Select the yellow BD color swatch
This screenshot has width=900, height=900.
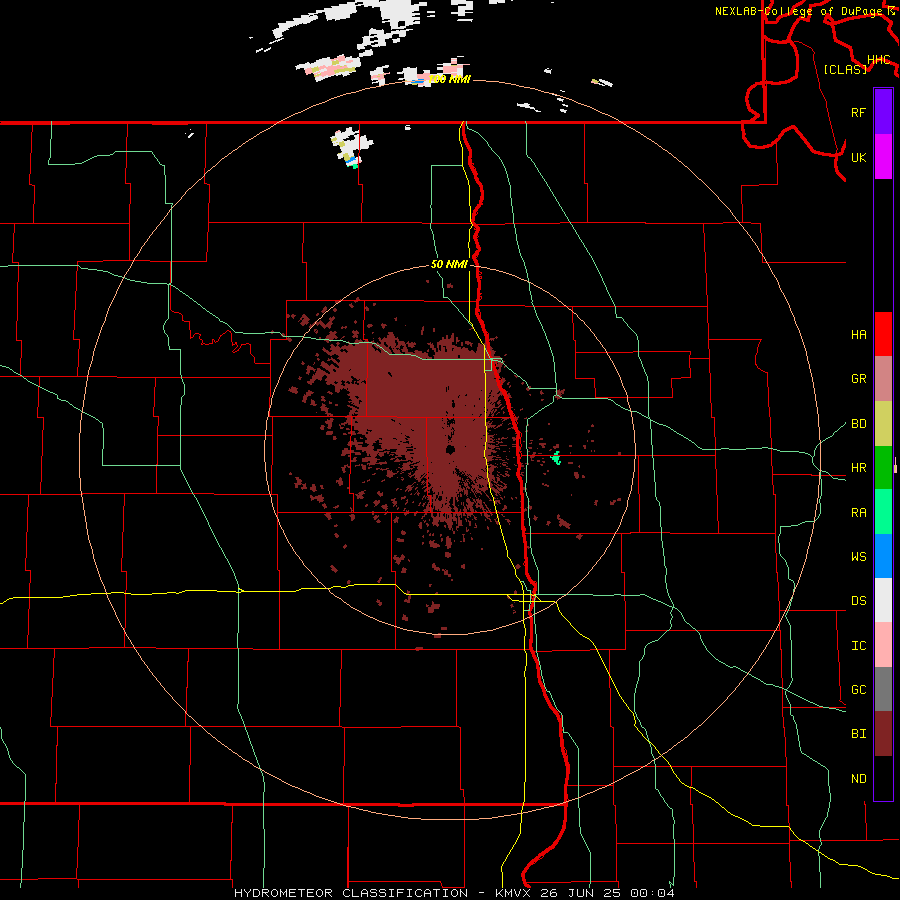pos(883,424)
